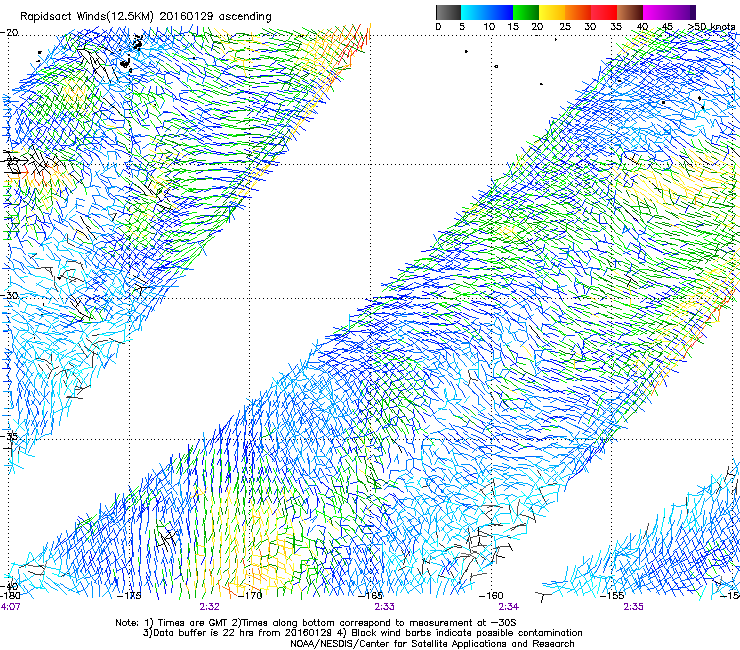Click the '-165' longitude axis label

click(371, 596)
